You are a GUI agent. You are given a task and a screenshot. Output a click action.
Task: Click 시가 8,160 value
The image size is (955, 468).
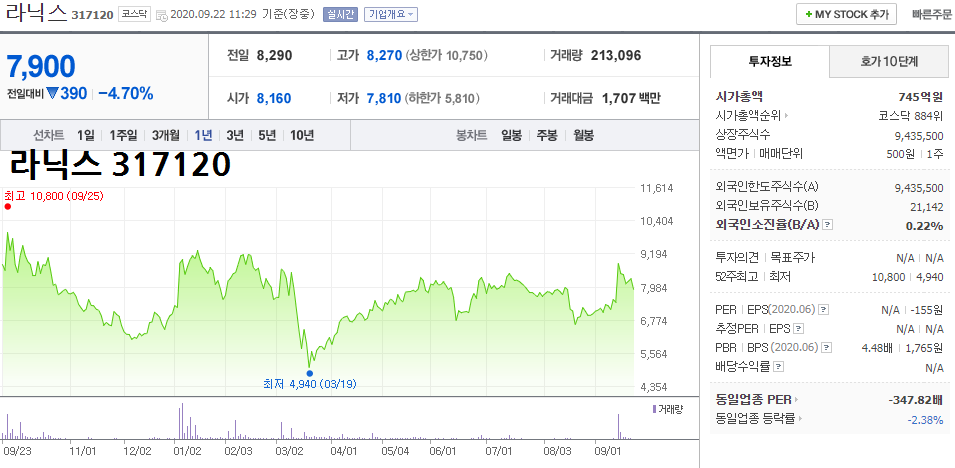tap(273, 98)
